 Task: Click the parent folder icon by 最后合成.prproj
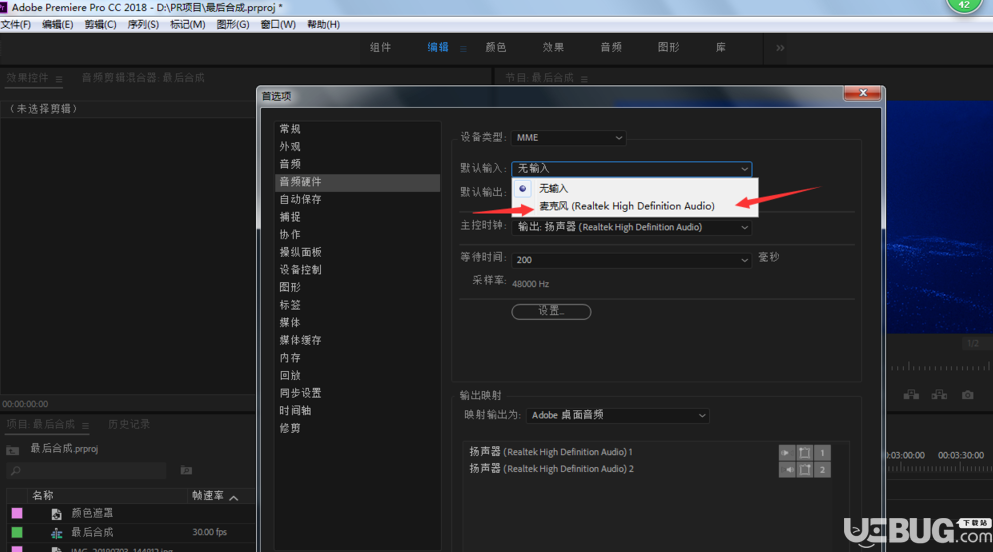[x=13, y=450]
